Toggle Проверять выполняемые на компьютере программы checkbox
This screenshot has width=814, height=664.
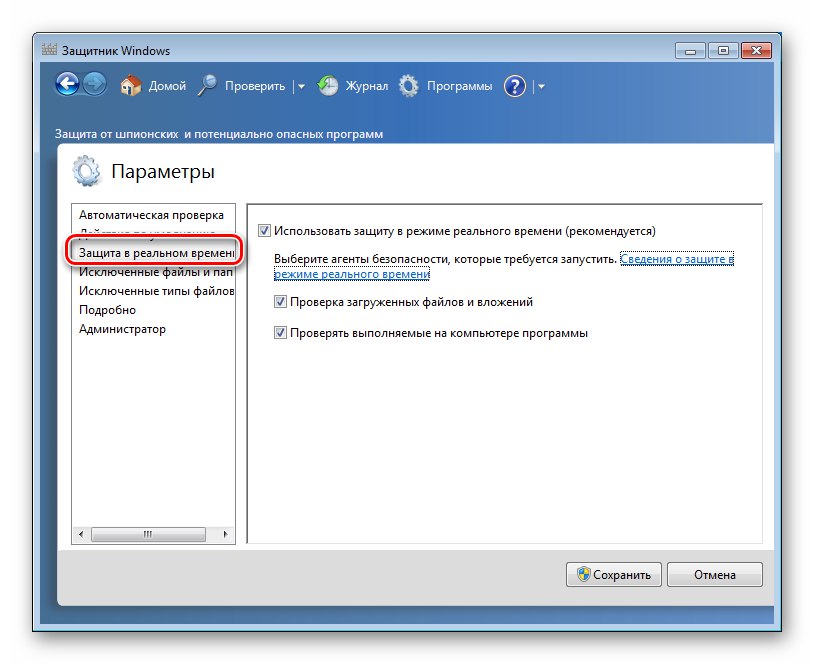(280, 333)
